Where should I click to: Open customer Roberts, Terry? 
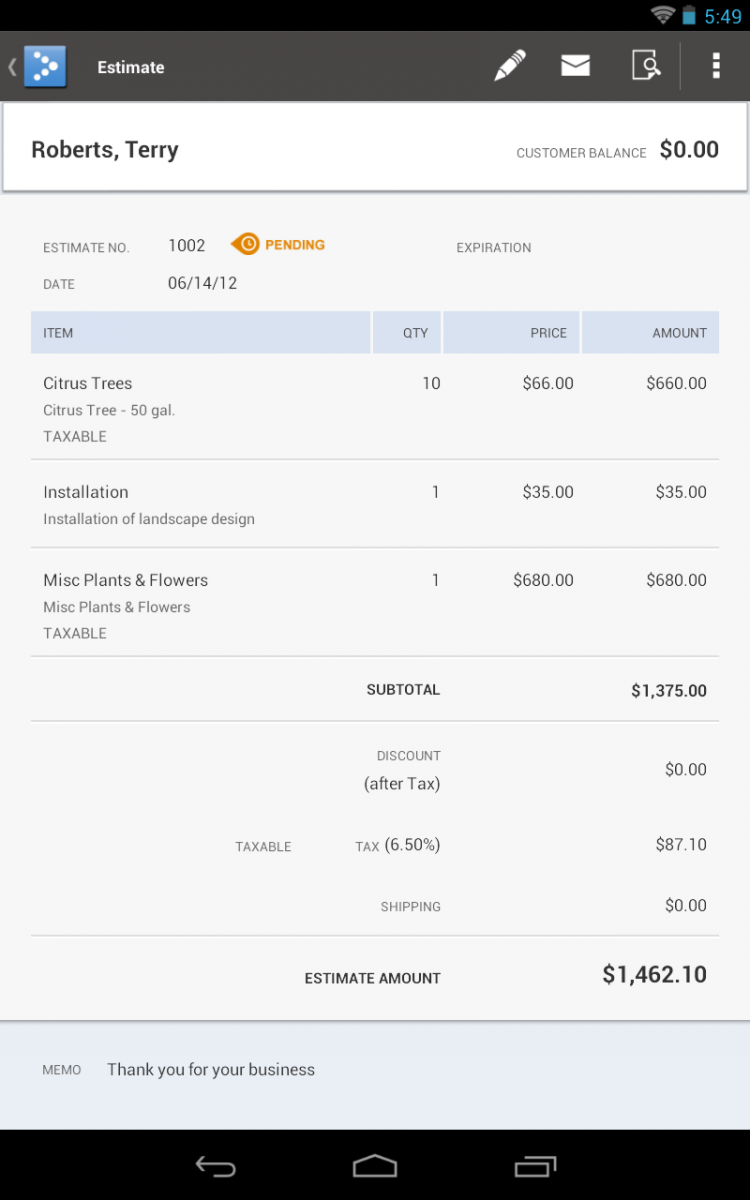pyautogui.click(x=104, y=149)
